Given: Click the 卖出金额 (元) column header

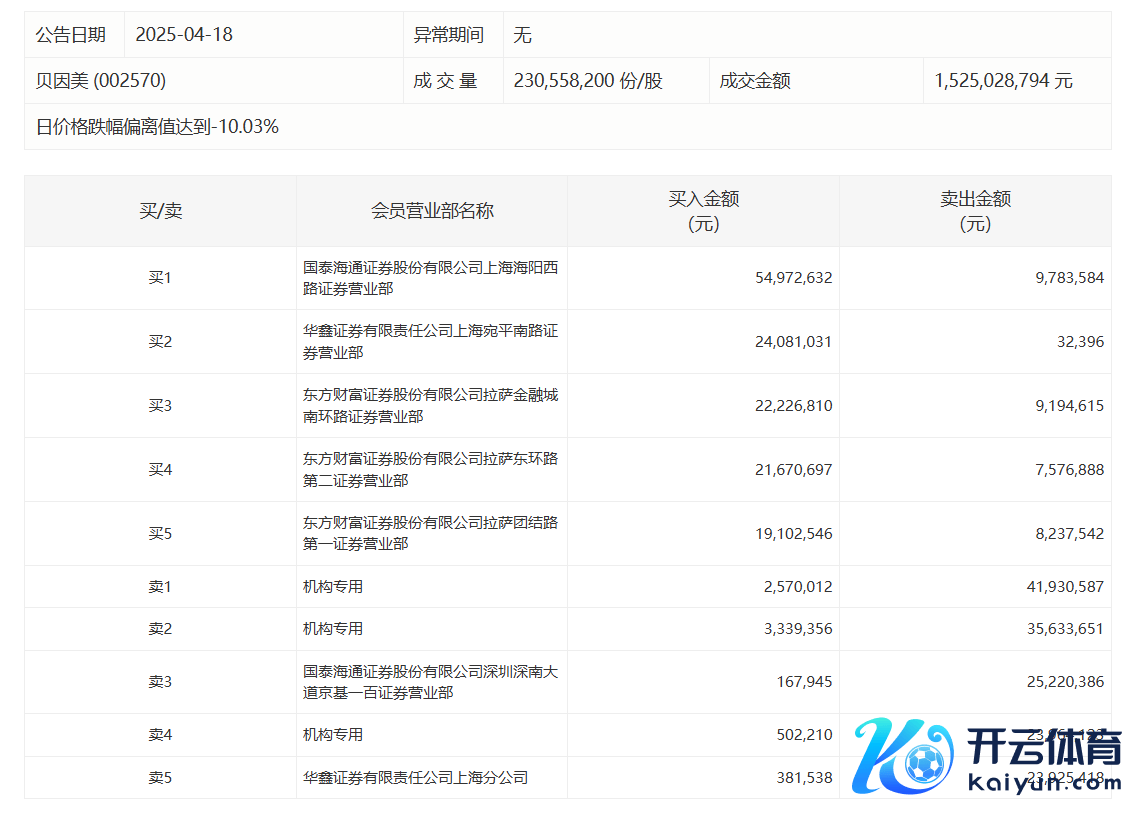Looking at the screenshot, I should click(975, 211).
